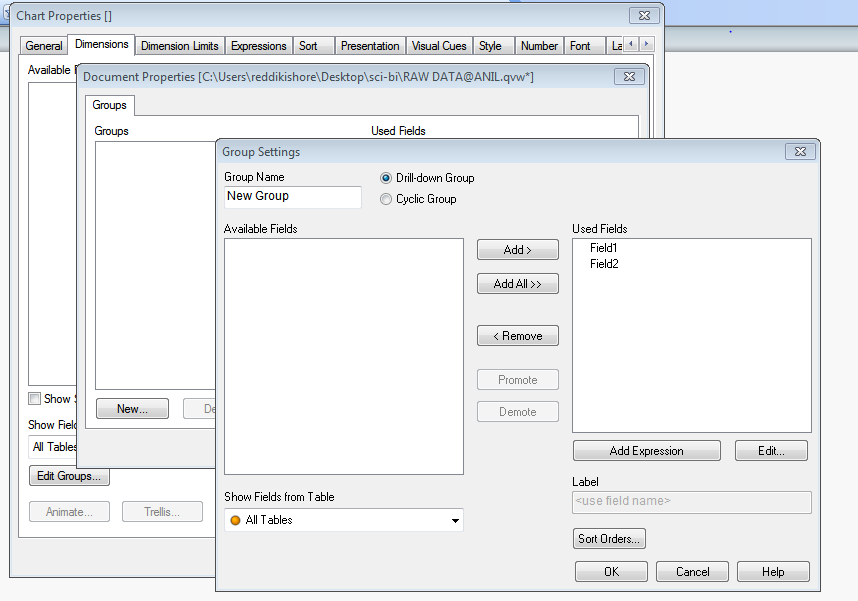
Task: Confirm Group Settings with OK
Action: (x=611, y=571)
